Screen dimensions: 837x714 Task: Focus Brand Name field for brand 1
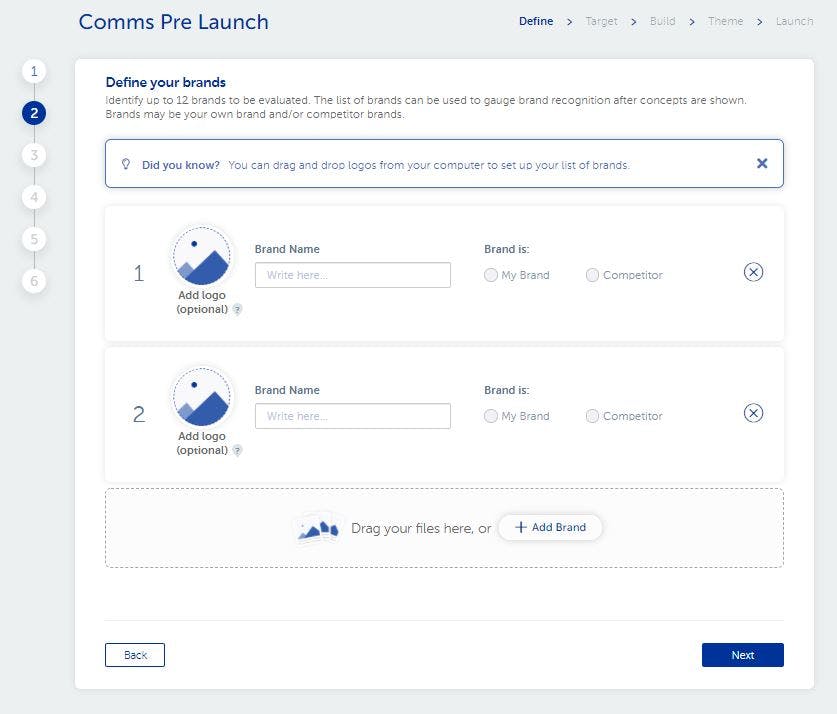click(353, 275)
